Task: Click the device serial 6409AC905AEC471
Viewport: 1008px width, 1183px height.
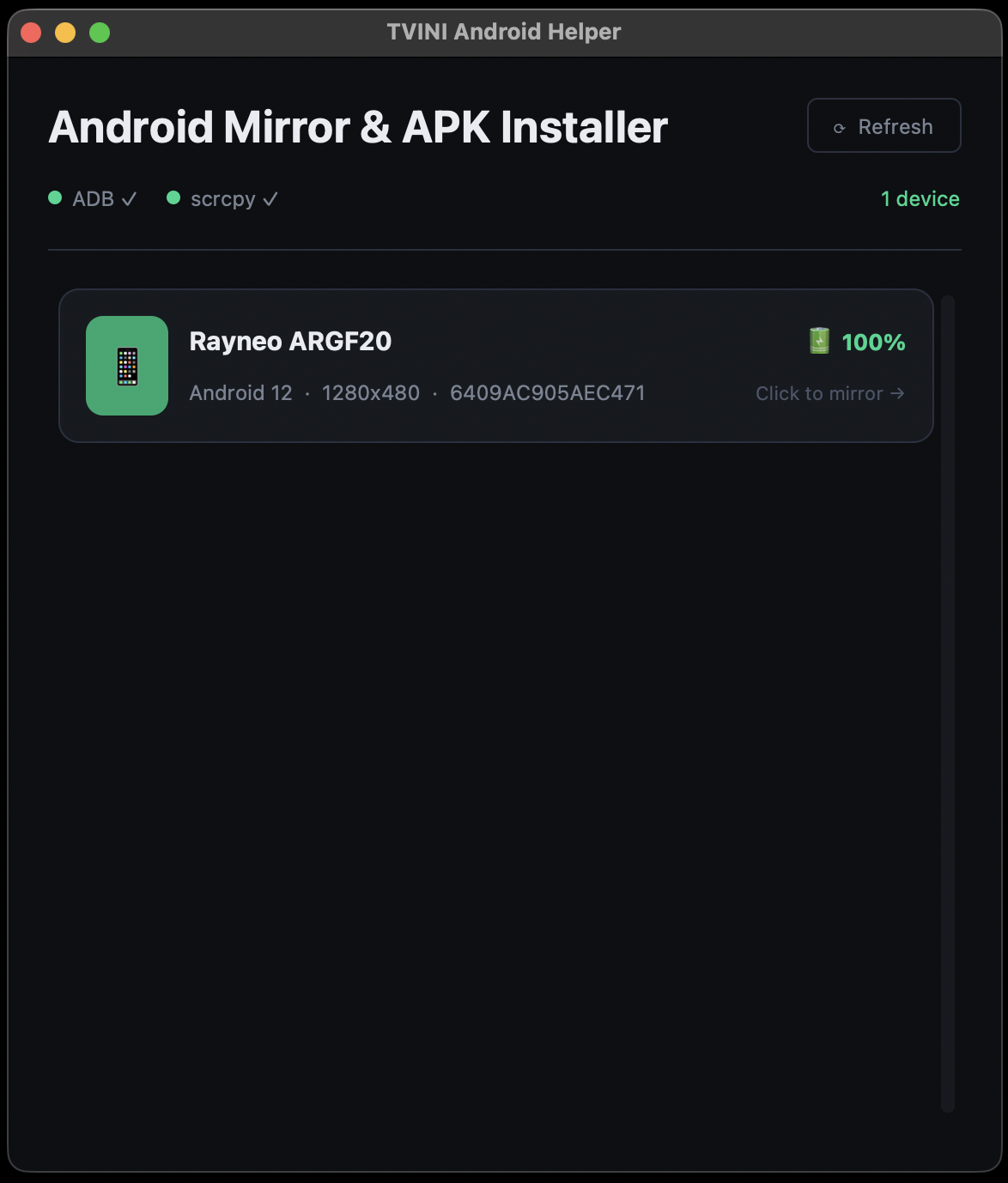Action: (x=547, y=392)
